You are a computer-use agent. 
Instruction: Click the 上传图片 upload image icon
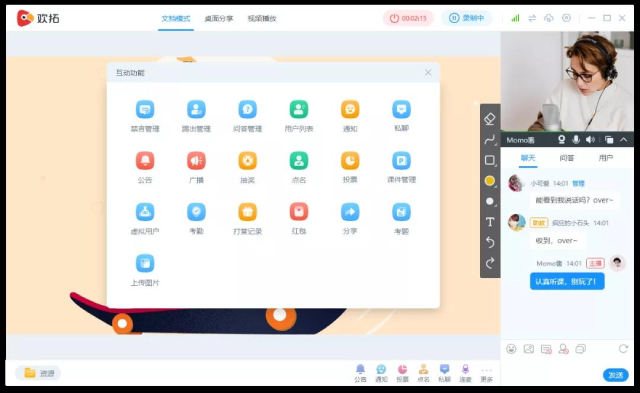point(145,264)
